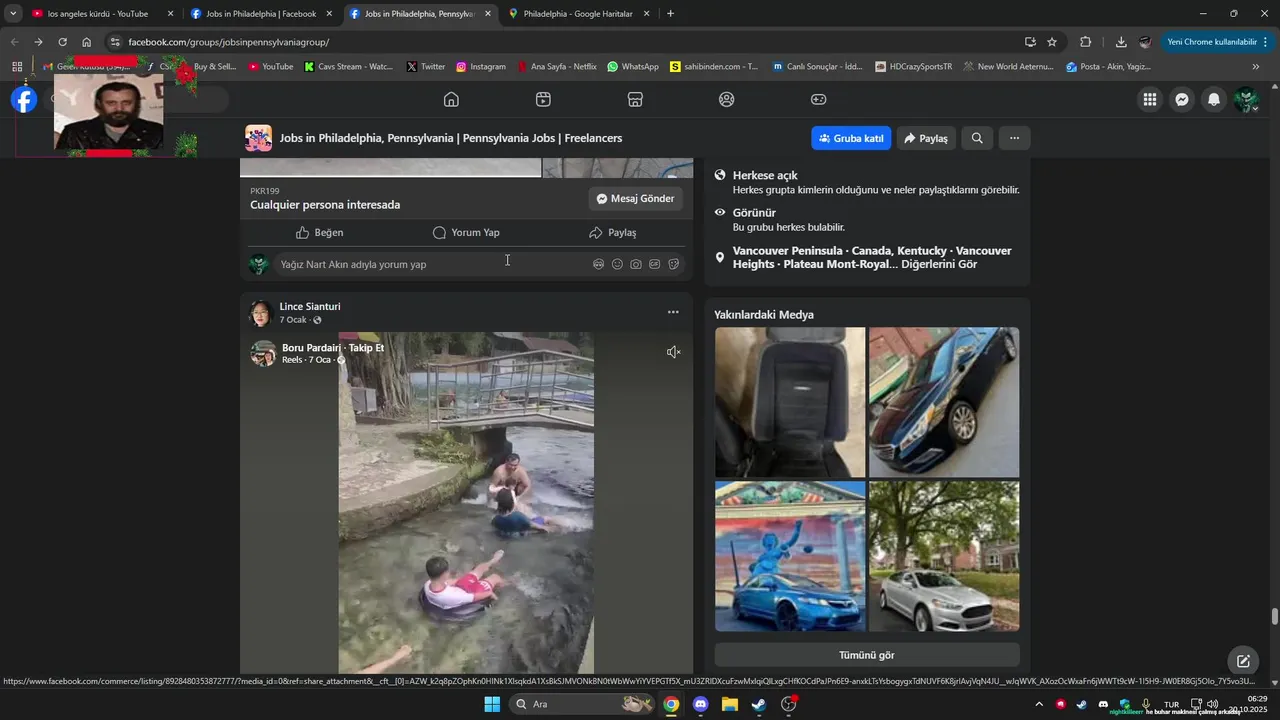
Task: Open the tab search dropdown arrow
Action: (x=13, y=14)
